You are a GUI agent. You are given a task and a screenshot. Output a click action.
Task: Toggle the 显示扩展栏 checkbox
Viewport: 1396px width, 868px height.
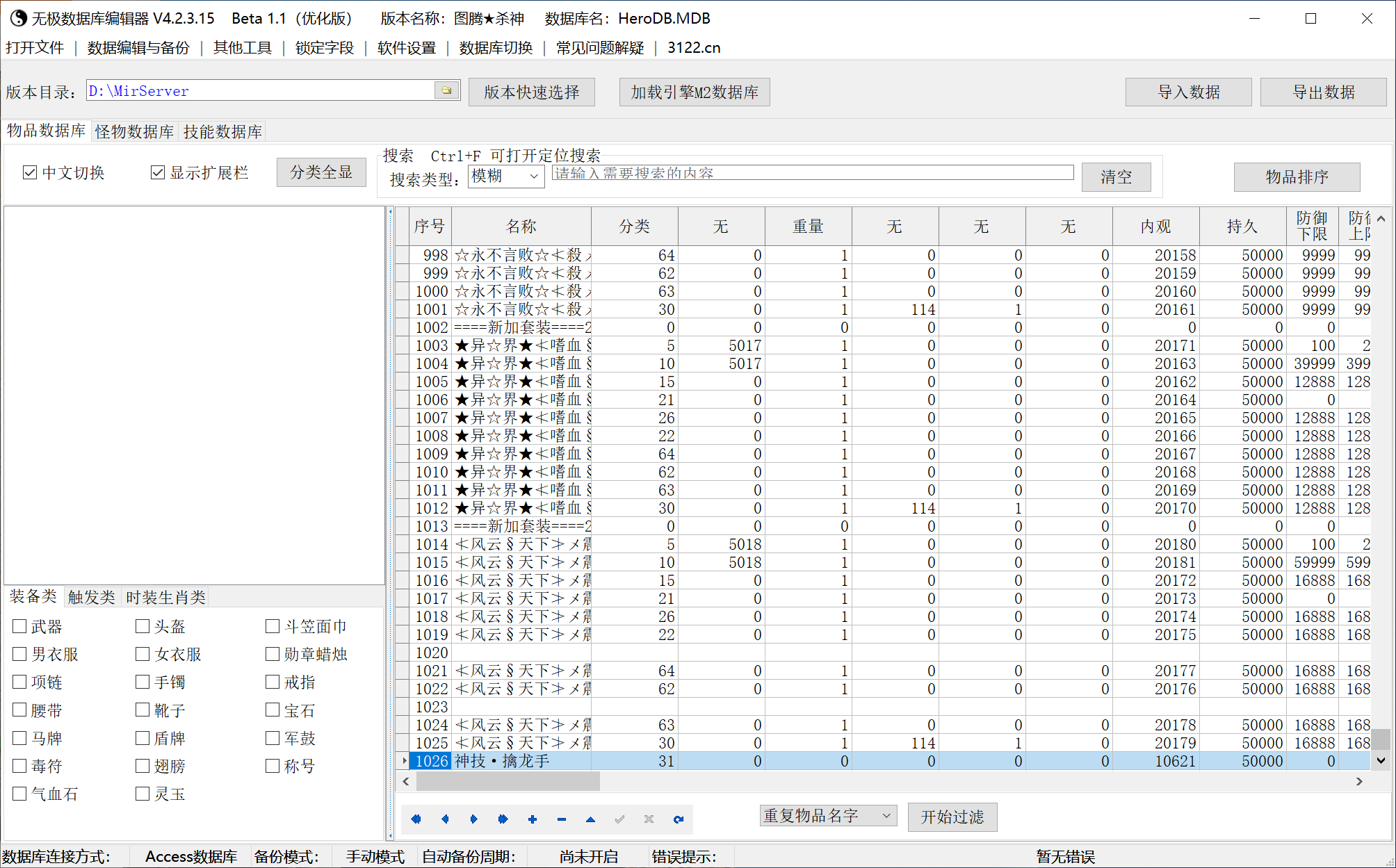click(158, 172)
